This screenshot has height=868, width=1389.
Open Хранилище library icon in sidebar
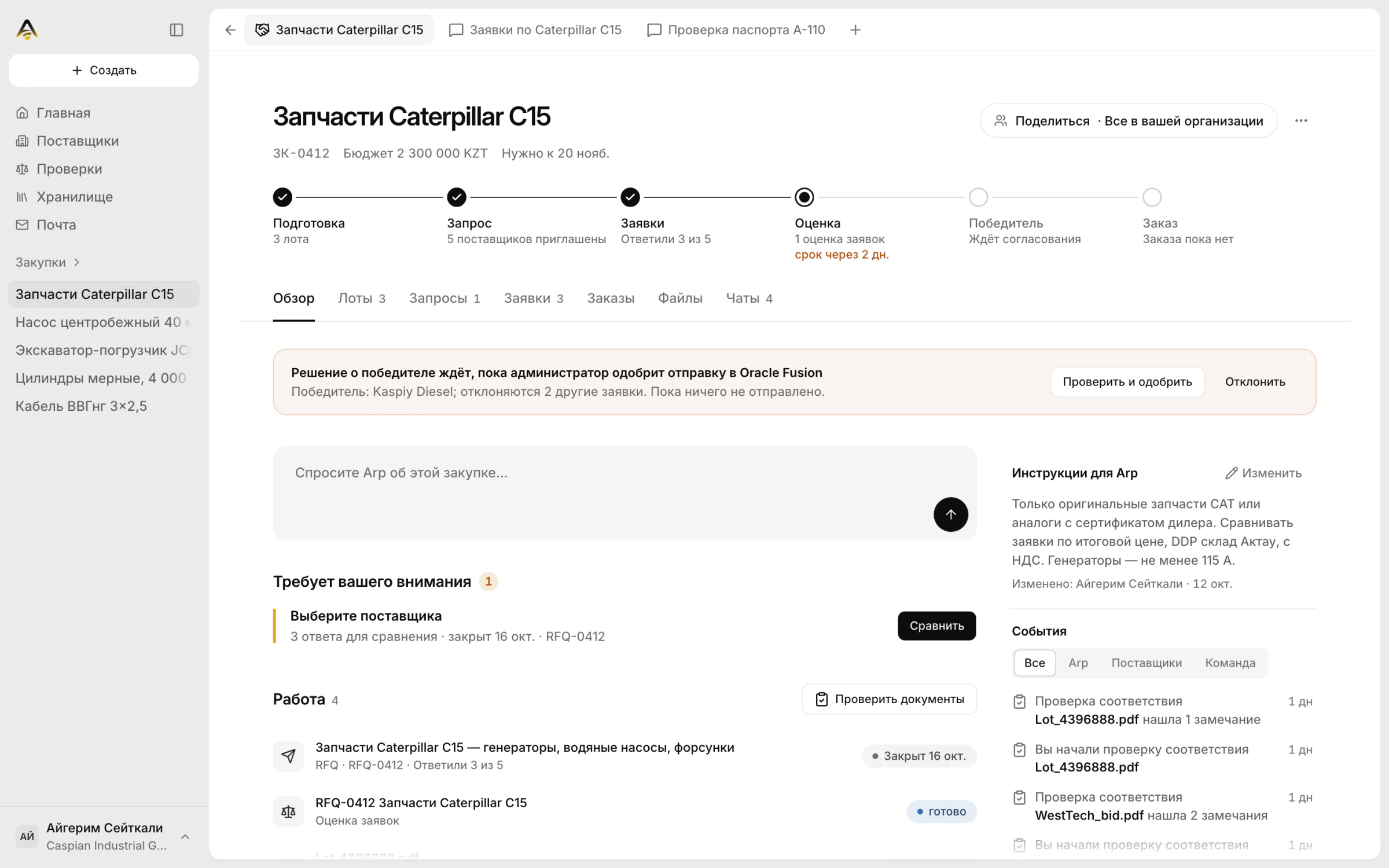click(x=22, y=197)
